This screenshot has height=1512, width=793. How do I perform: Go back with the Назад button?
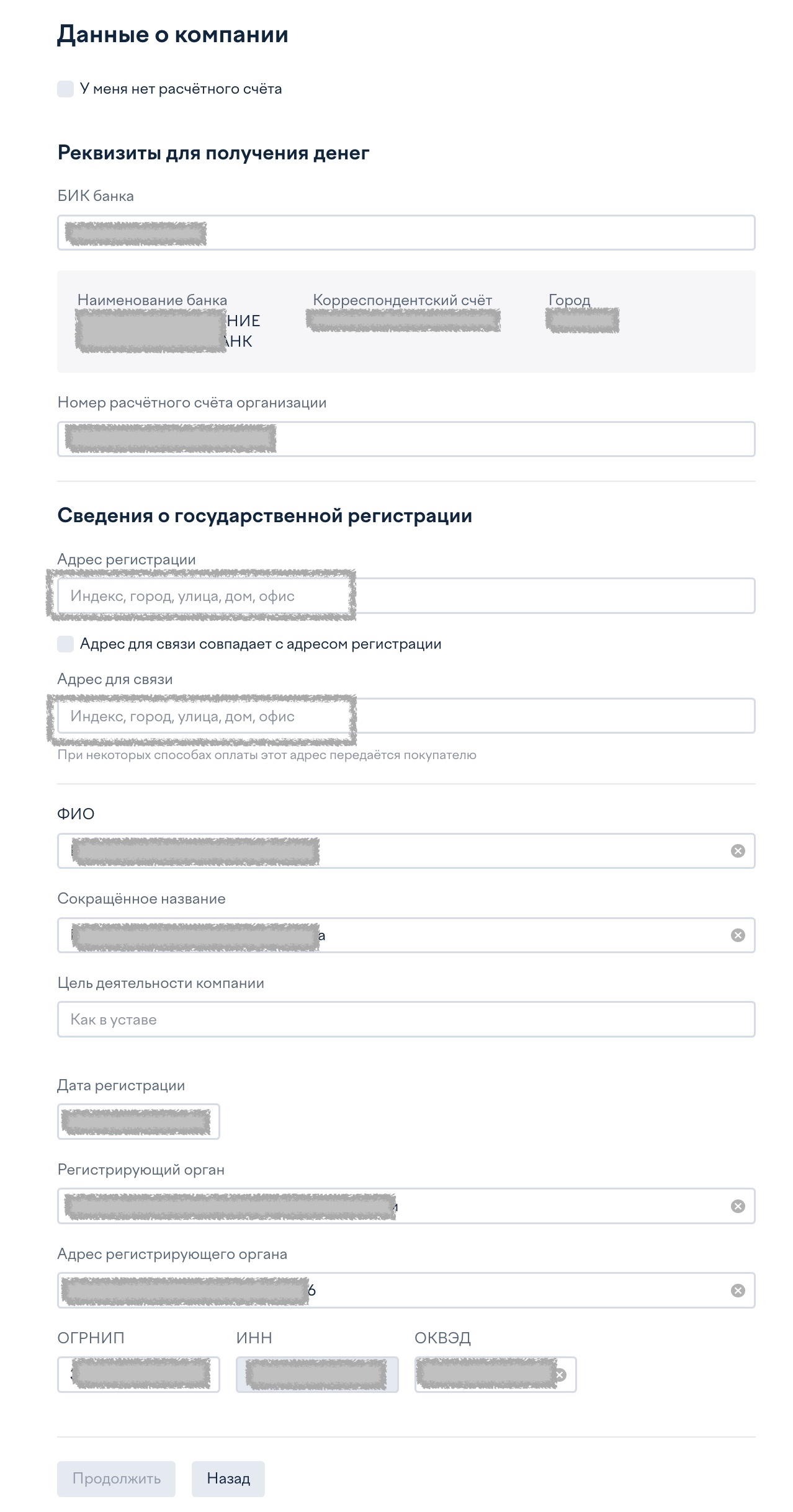point(228,1479)
